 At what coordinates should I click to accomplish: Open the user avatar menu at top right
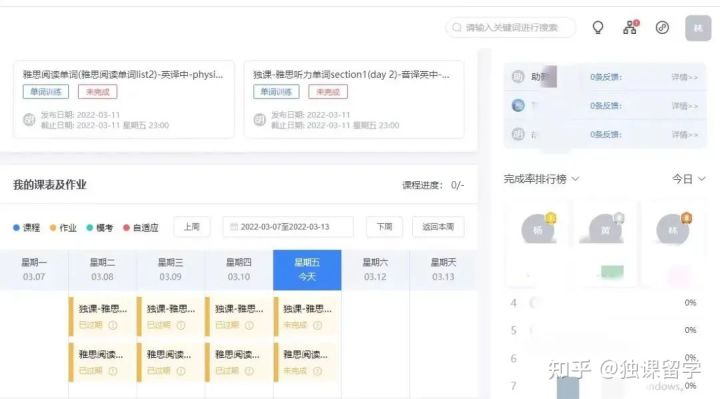(698, 28)
